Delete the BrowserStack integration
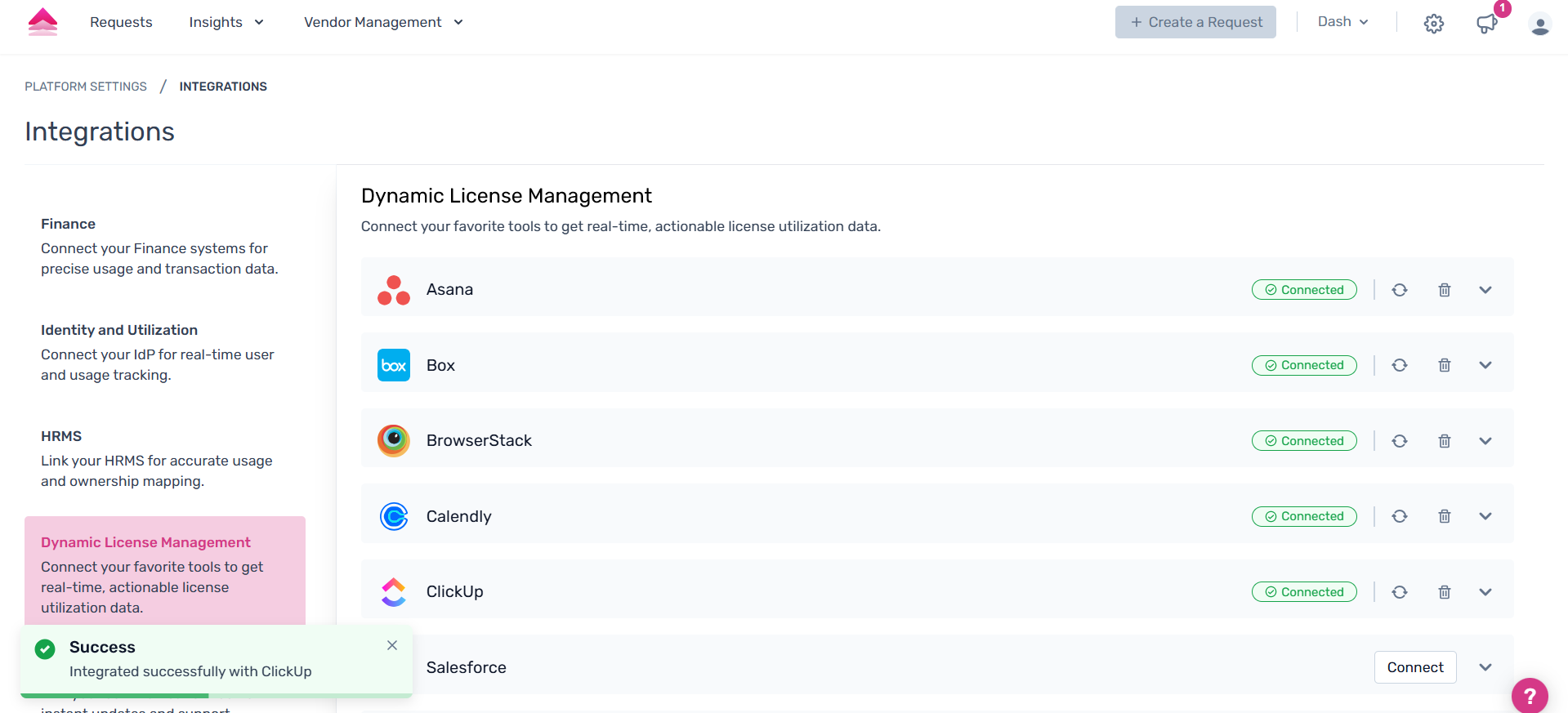The image size is (1568, 713). pyautogui.click(x=1445, y=441)
